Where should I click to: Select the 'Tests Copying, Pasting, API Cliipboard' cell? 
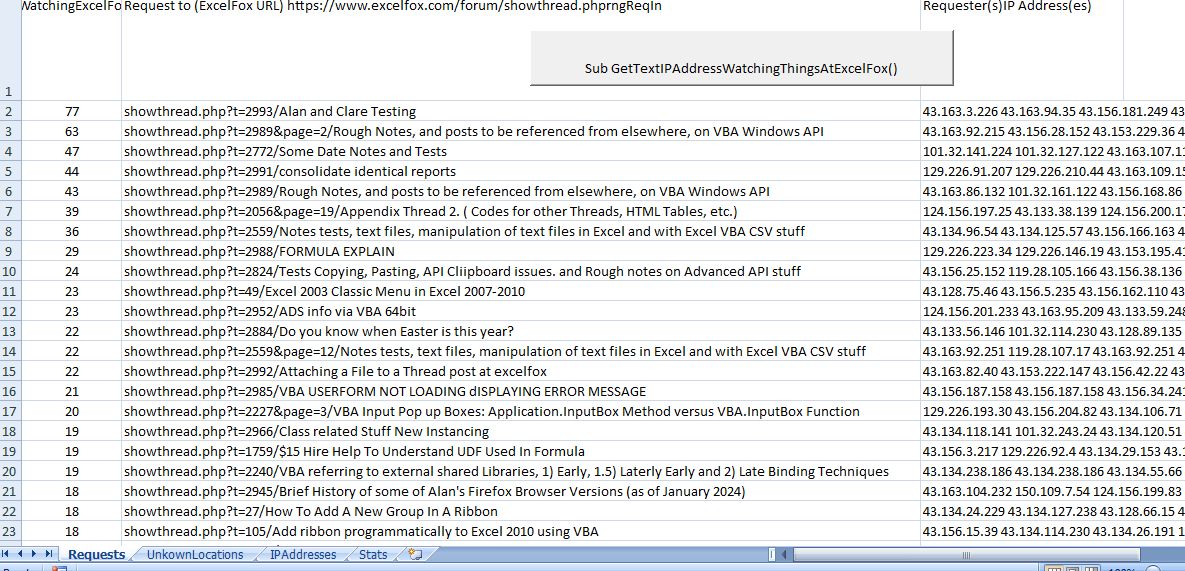click(521, 271)
